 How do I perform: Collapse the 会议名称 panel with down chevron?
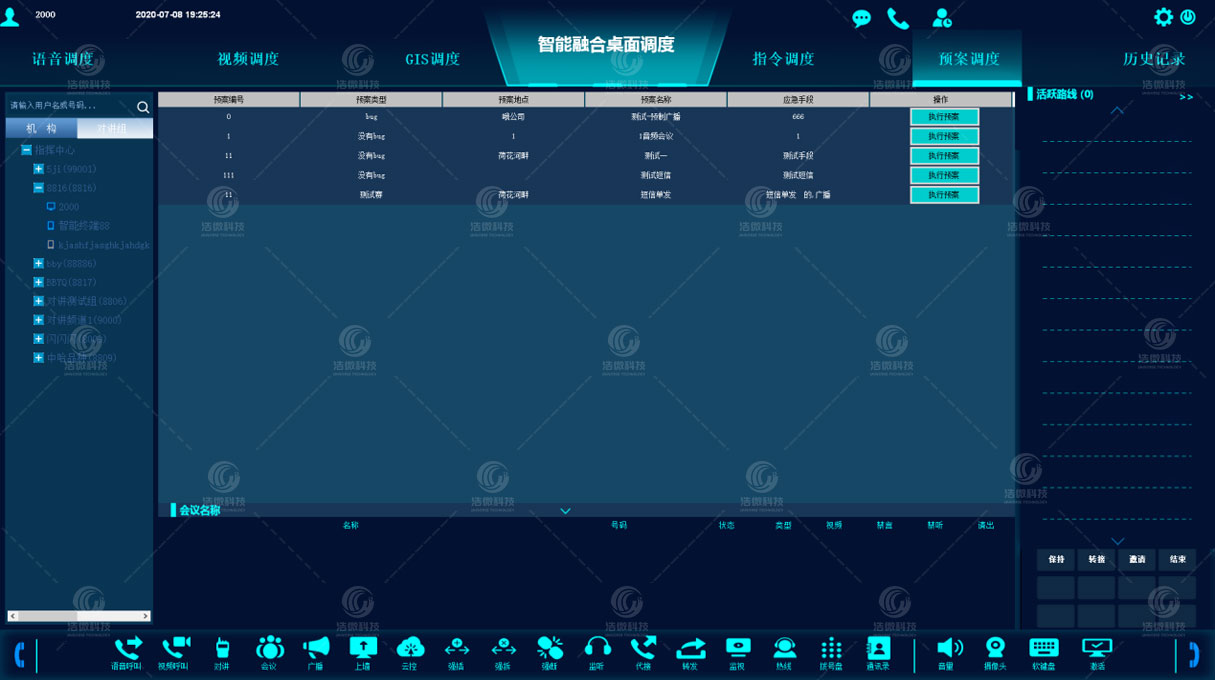pyautogui.click(x=565, y=511)
